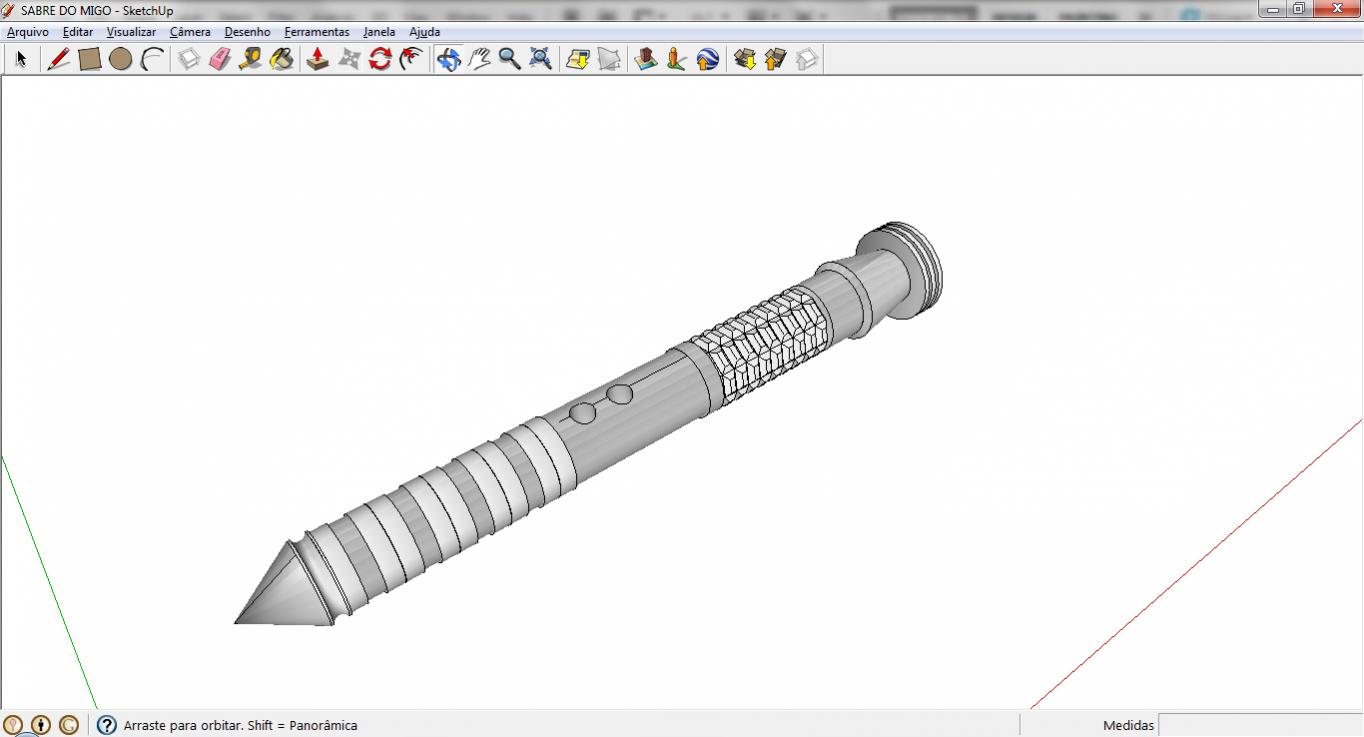
Task: Pick the Circle drawing tool
Action: point(121,60)
